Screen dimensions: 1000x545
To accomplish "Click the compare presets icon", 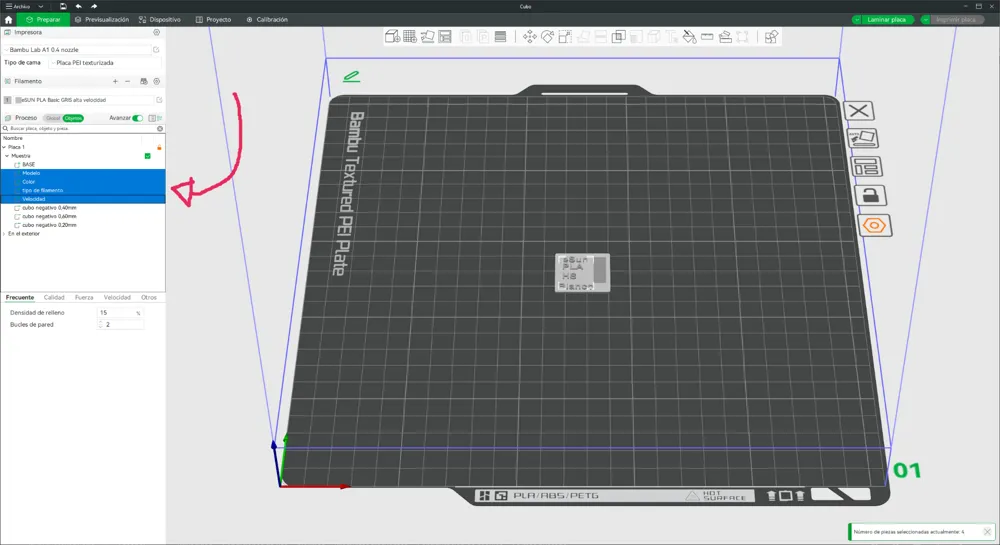I will pos(153,118).
